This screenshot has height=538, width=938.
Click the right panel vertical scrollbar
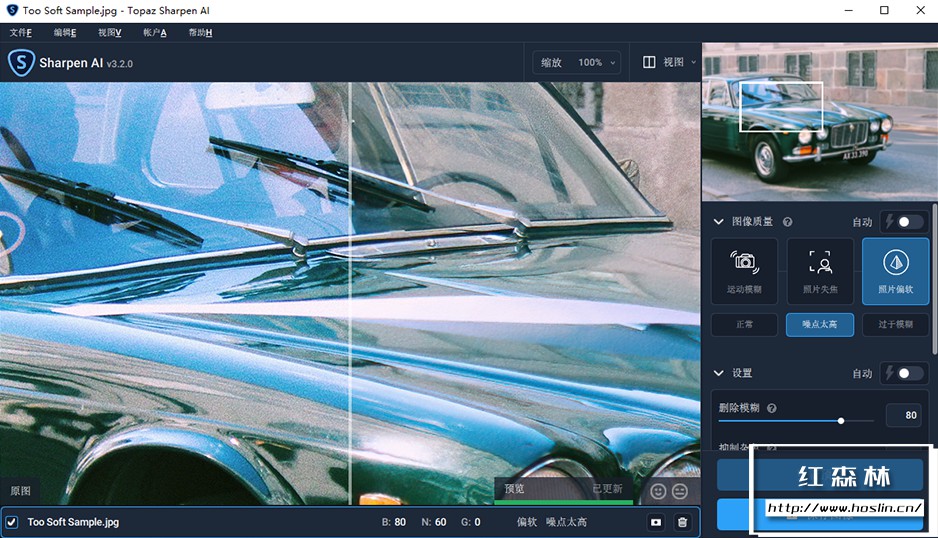[x=934, y=281]
